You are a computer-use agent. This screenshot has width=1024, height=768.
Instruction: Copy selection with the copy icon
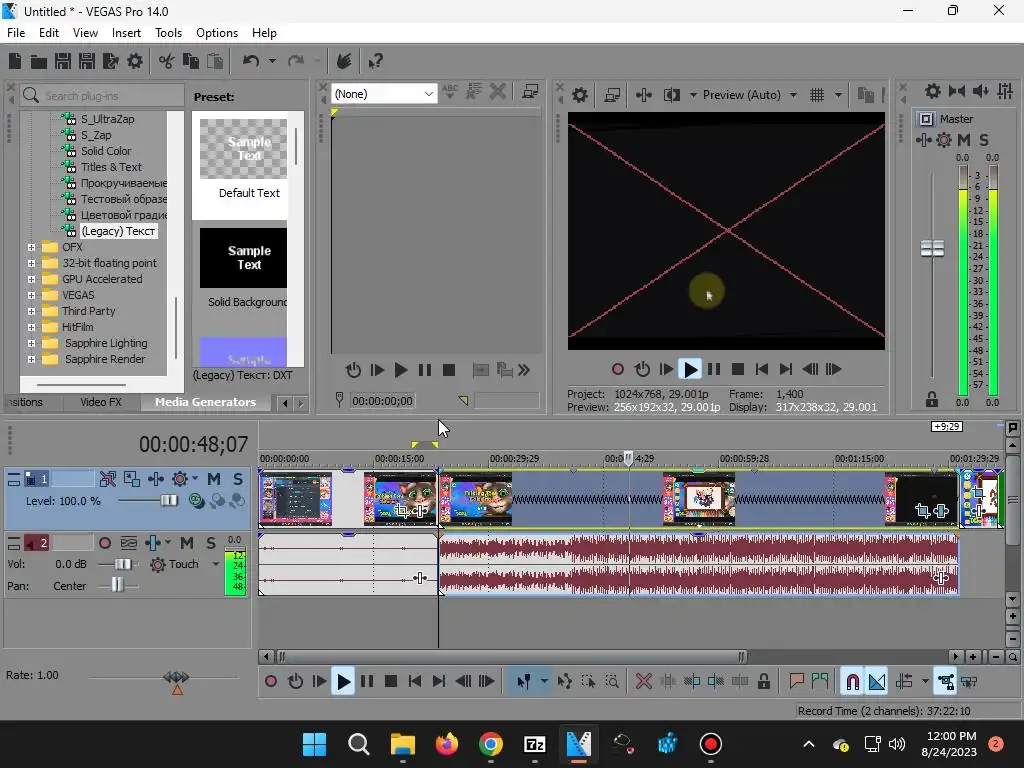[x=191, y=61]
